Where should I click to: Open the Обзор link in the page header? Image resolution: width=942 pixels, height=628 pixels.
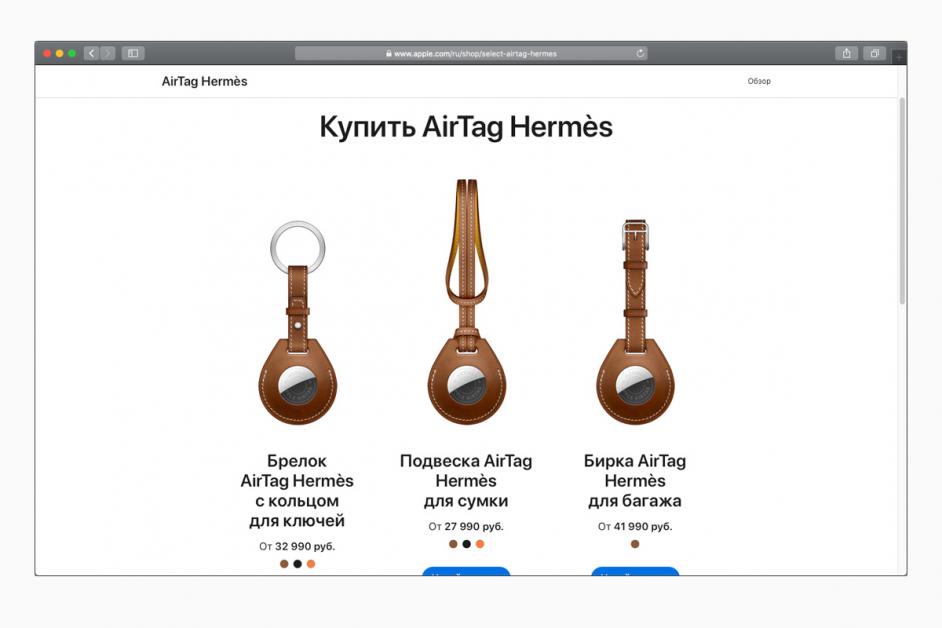[759, 81]
